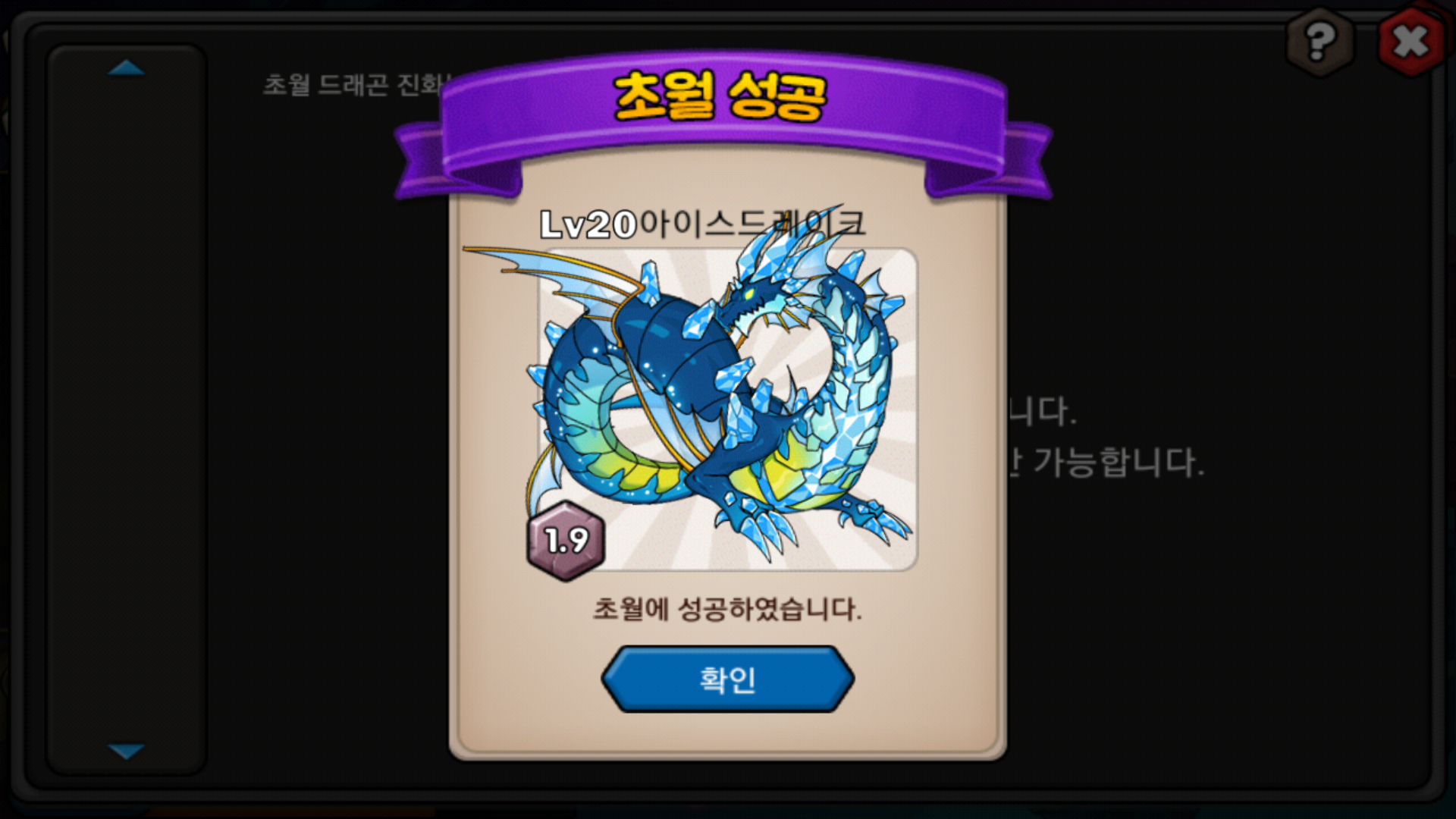Select the ice dragon artwork card
The height and width of the screenshot is (819, 1456).
coord(728,409)
